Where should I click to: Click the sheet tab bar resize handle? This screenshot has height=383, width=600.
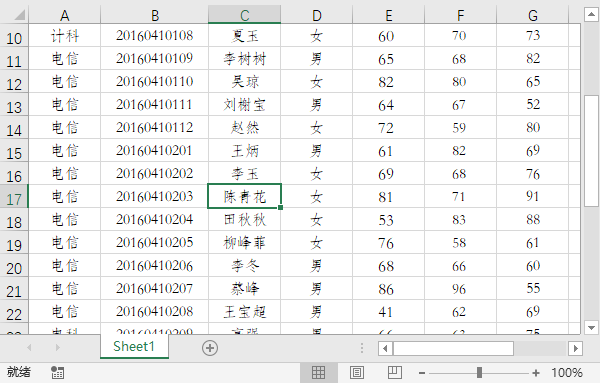[x=362, y=348]
